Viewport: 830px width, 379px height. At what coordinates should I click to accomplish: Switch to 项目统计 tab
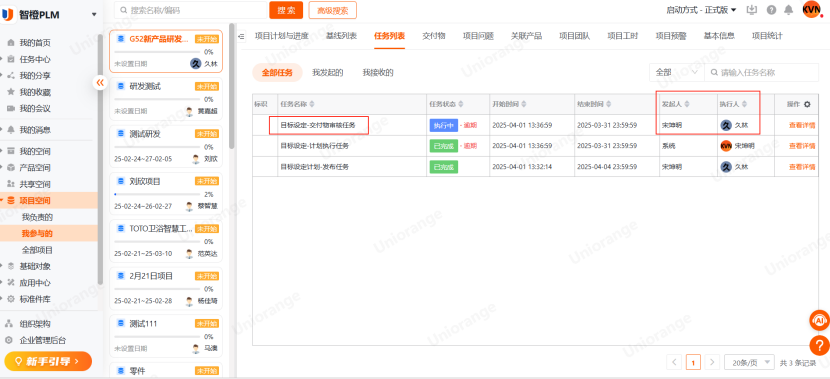pos(767,36)
